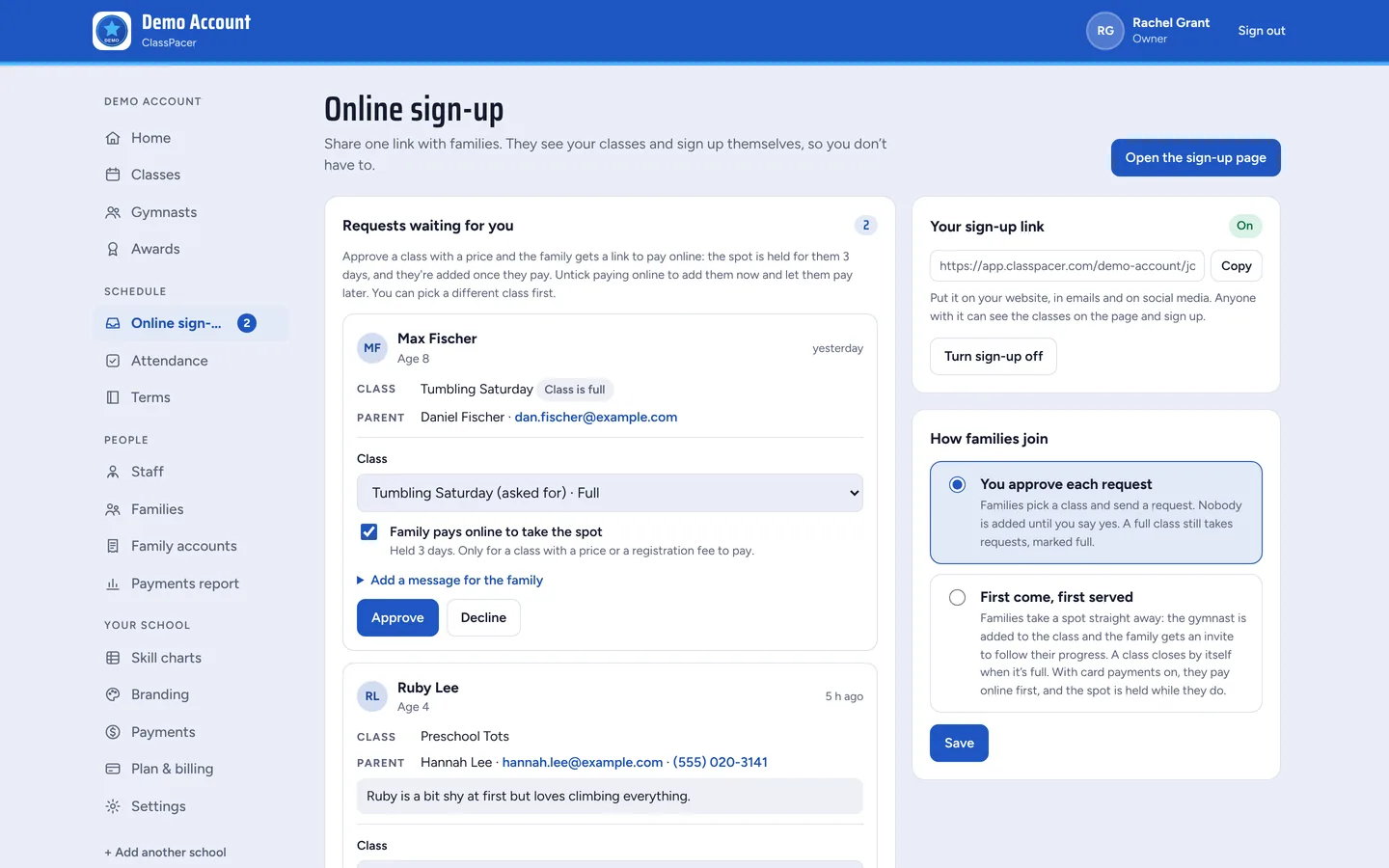
Task: Untick Family pays online to take the spot
Action: pyautogui.click(x=368, y=531)
